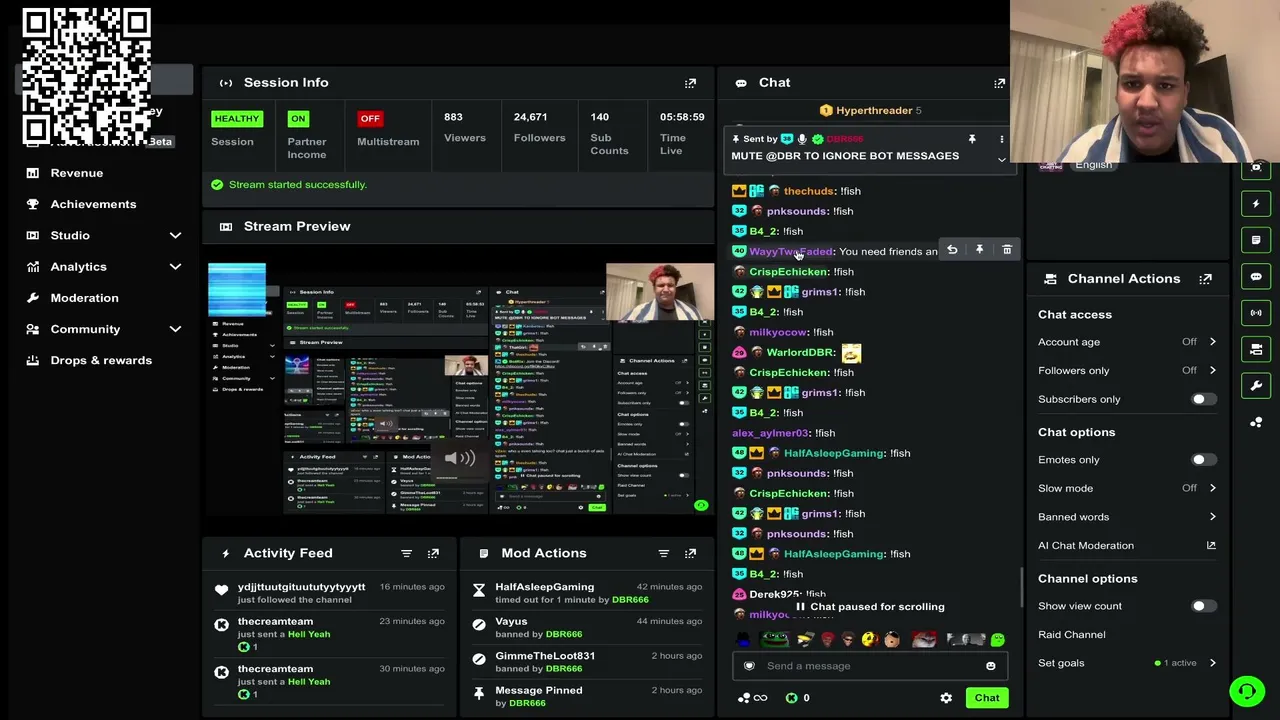Image resolution: width=1280 pixels, height=720 pixels.
Task: Click GimmeTheLoot831 in Mod Actions
Action: coord(545,656)
